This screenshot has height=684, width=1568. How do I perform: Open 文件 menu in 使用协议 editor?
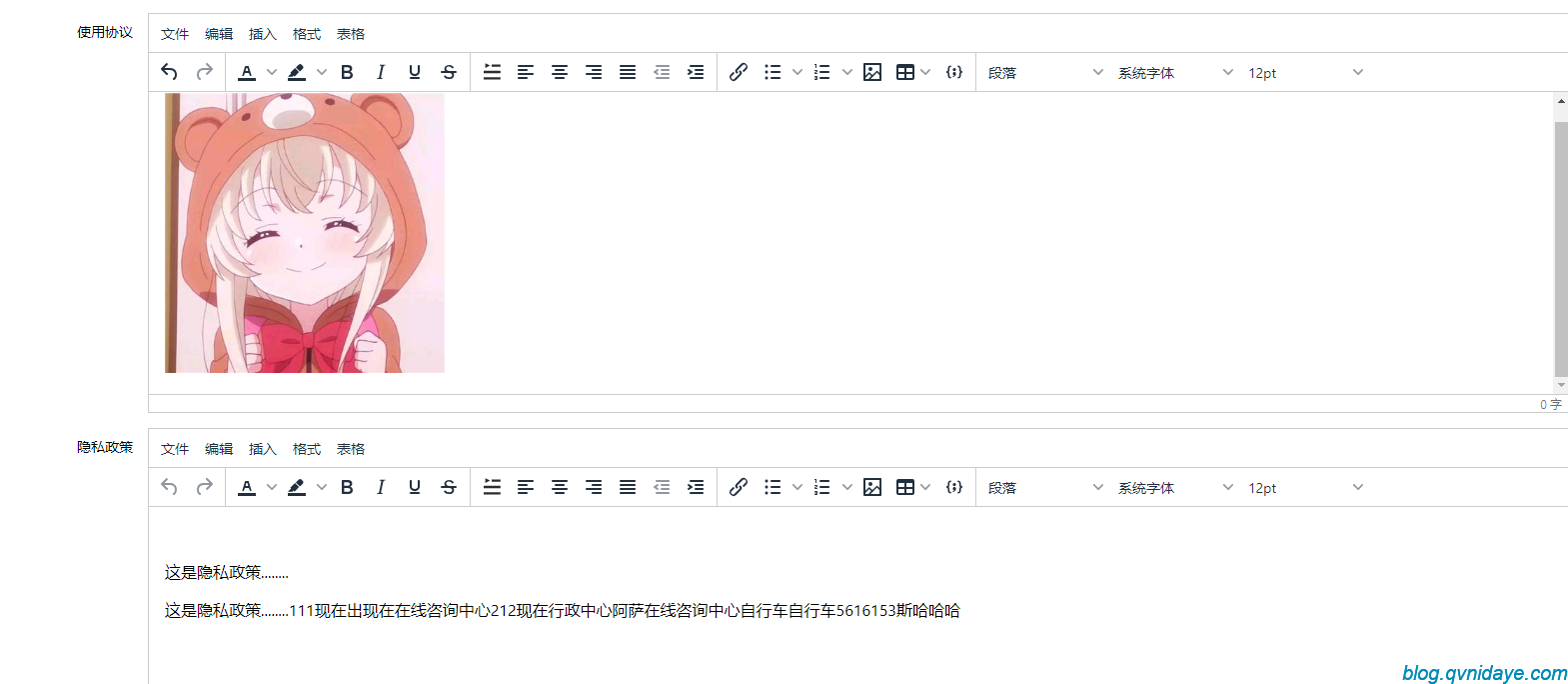click(175, 34)
